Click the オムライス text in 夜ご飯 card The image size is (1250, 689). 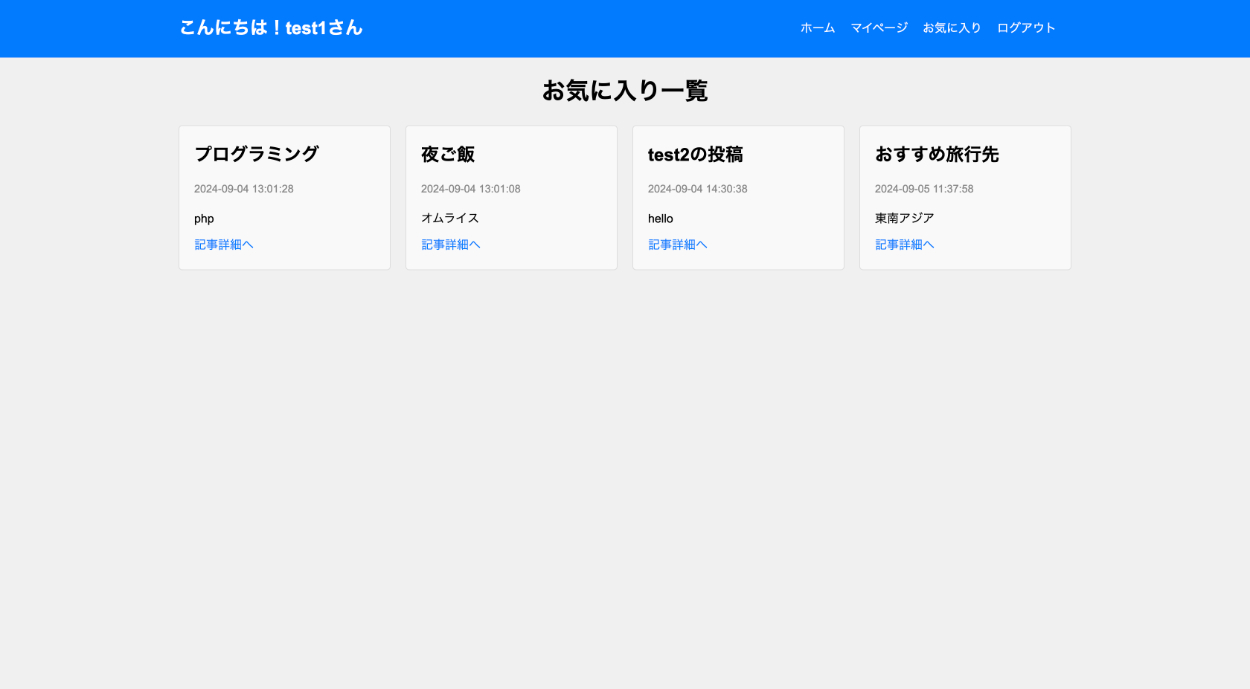tap(450, 218)
